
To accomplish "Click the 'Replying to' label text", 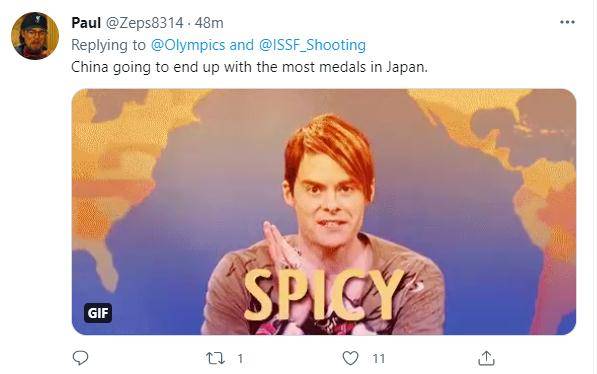I will coord(109,45).
